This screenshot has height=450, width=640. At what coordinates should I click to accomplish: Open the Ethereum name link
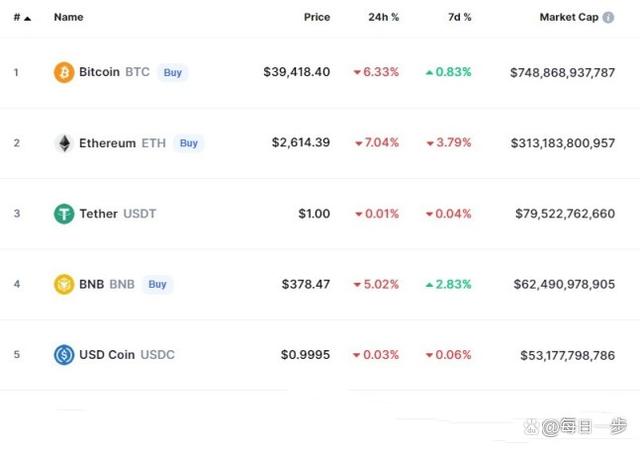(x=107, y=143)
